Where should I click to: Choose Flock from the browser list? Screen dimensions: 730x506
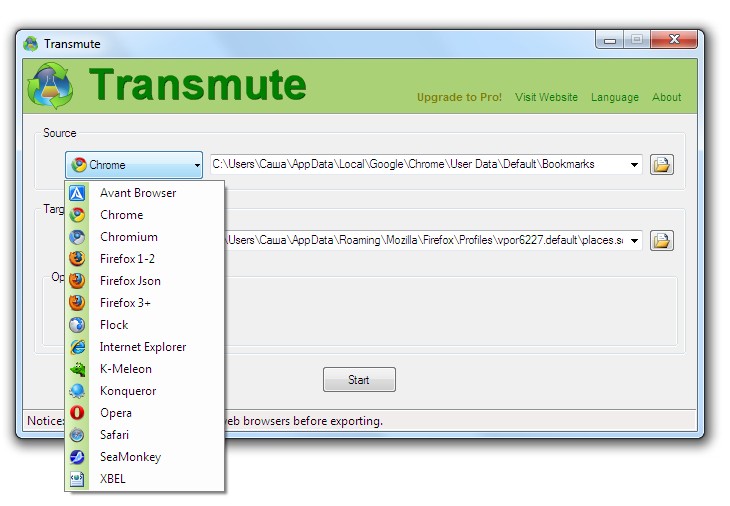click(x=144, y=325)
